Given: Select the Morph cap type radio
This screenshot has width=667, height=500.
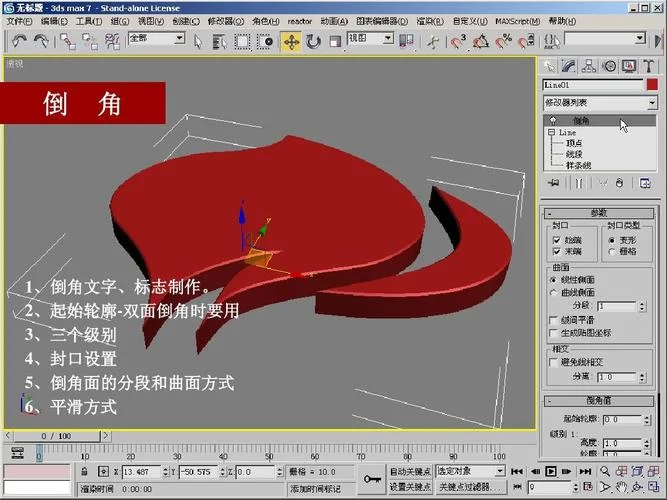Looking at the screenshot, I should click(x=612, y=240).
